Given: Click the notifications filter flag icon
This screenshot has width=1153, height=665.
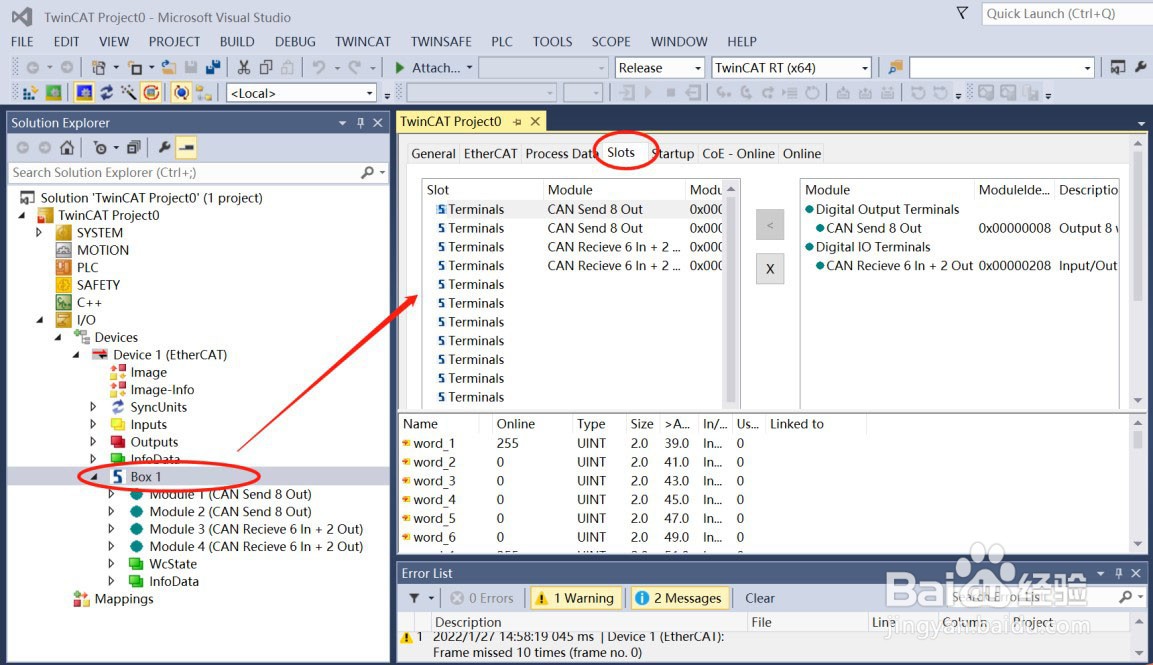Looking at the screenshot, I should tap(962, 13).
